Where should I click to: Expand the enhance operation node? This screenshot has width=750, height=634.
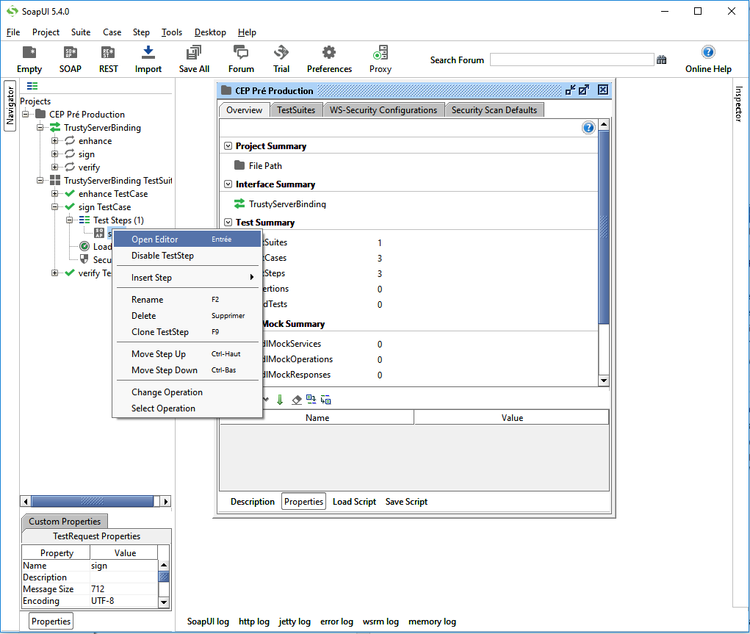[55, 141]
